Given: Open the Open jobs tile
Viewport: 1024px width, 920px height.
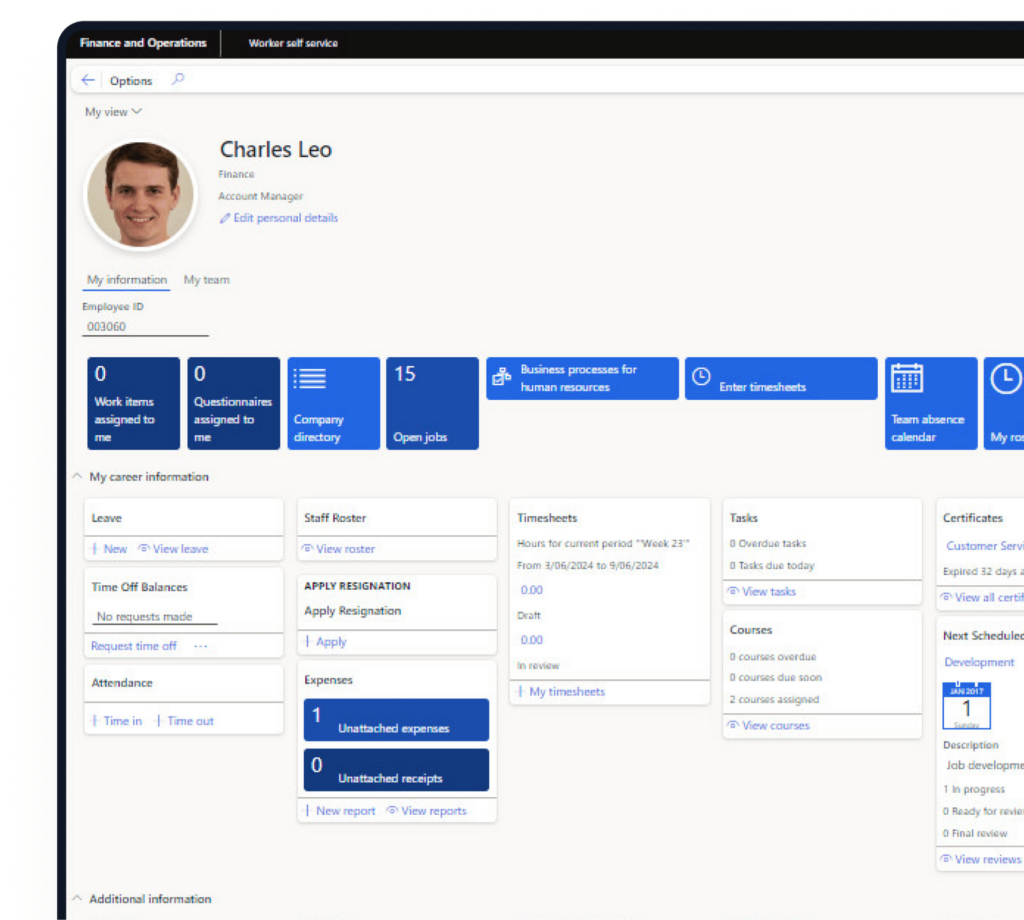Looking at the screenshot, I should (432, 404).
